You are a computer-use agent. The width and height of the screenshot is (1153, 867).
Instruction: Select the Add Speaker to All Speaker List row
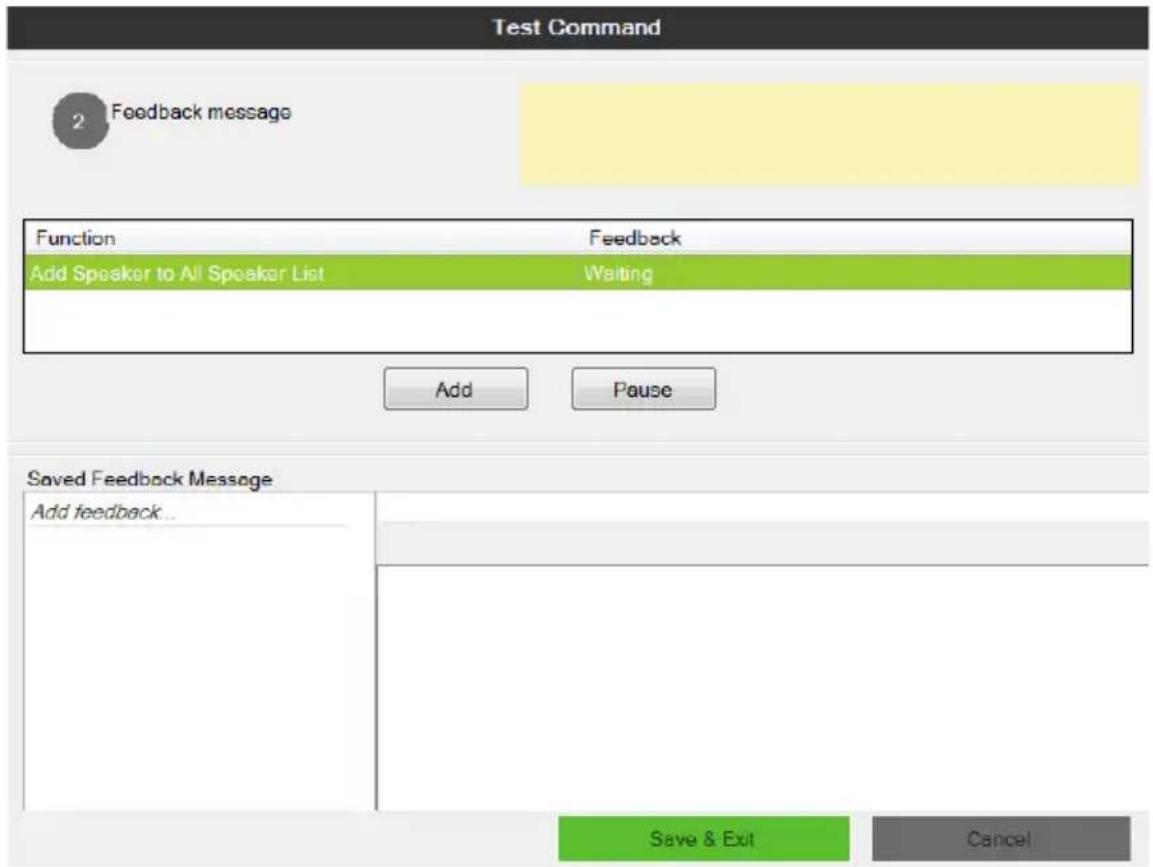click(x=578, y=273)
